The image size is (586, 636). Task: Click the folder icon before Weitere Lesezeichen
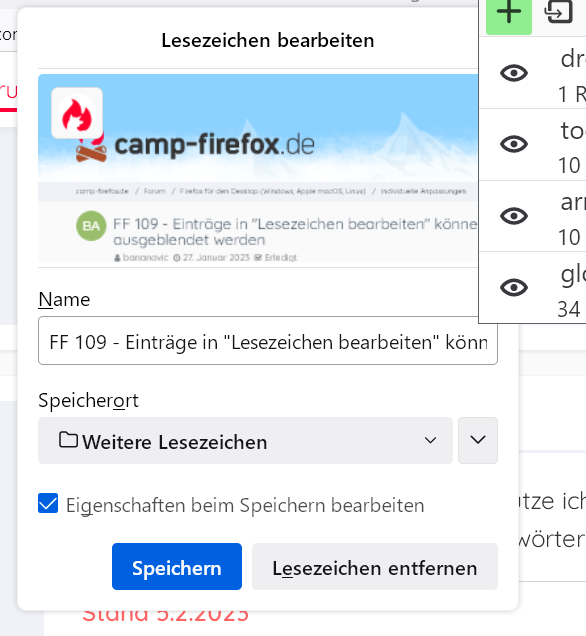68,440
